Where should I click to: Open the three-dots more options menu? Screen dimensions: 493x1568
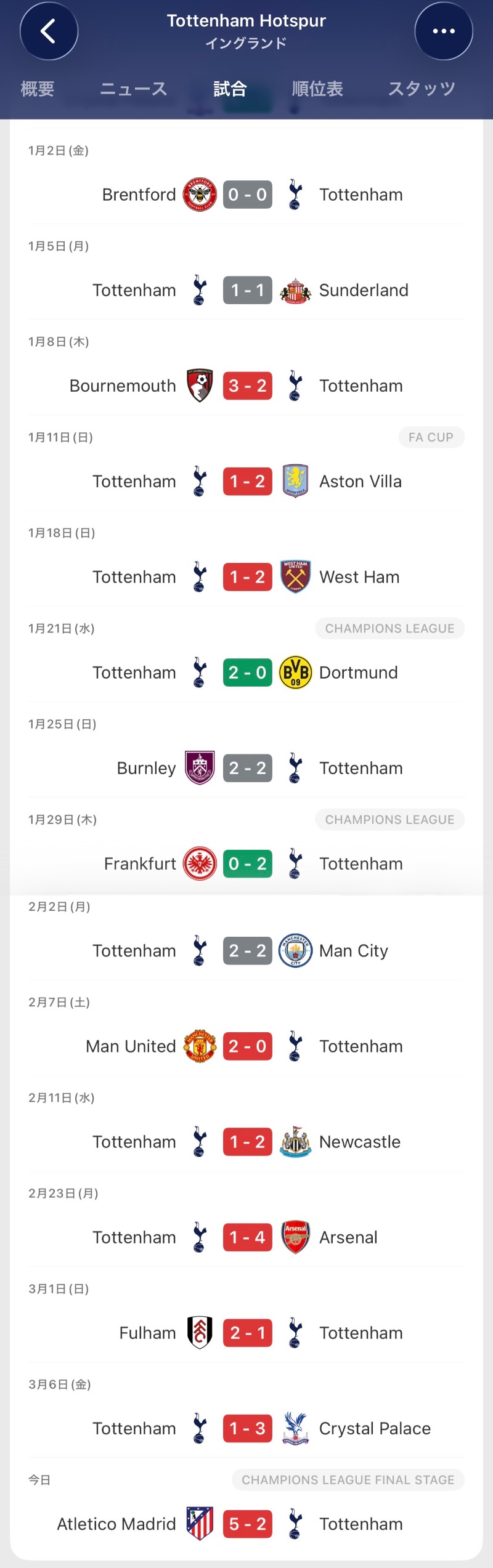coord(444,31)
